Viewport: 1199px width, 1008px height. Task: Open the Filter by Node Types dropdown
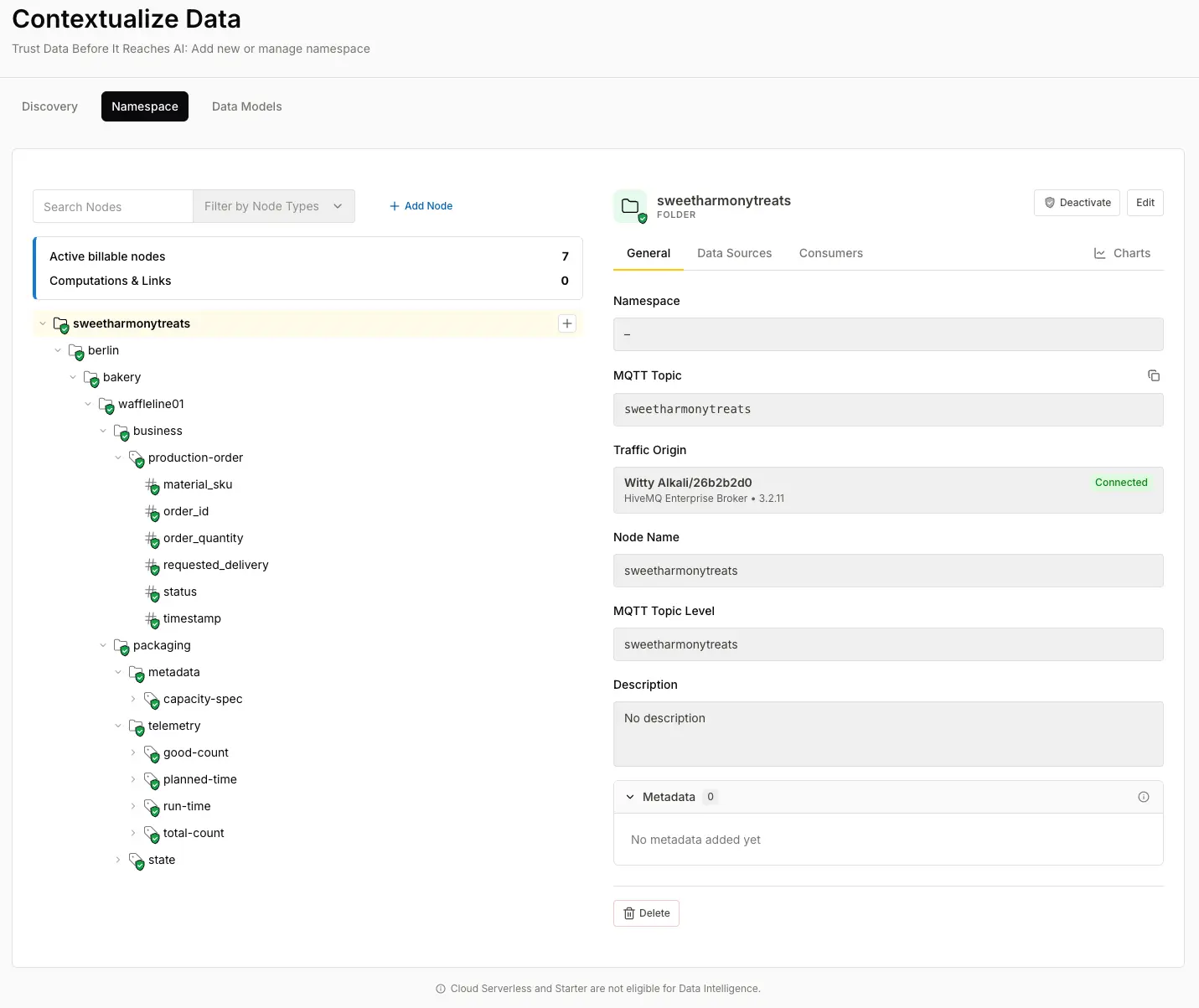(274, 206)
